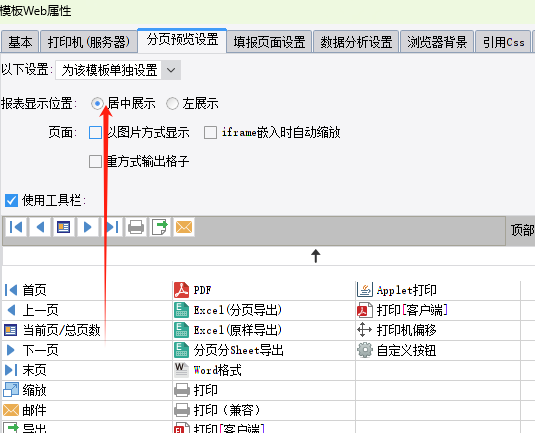
Task: Select the 居中展示 radio button
Action: pos(98,103)
